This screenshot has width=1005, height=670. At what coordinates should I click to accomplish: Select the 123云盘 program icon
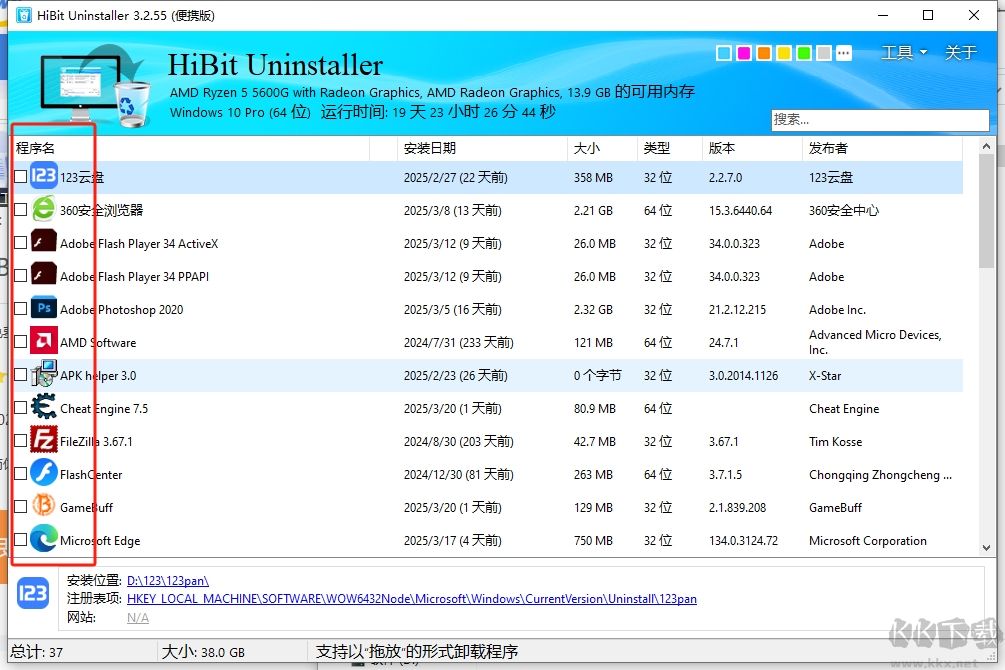click(x=42, y=176)
